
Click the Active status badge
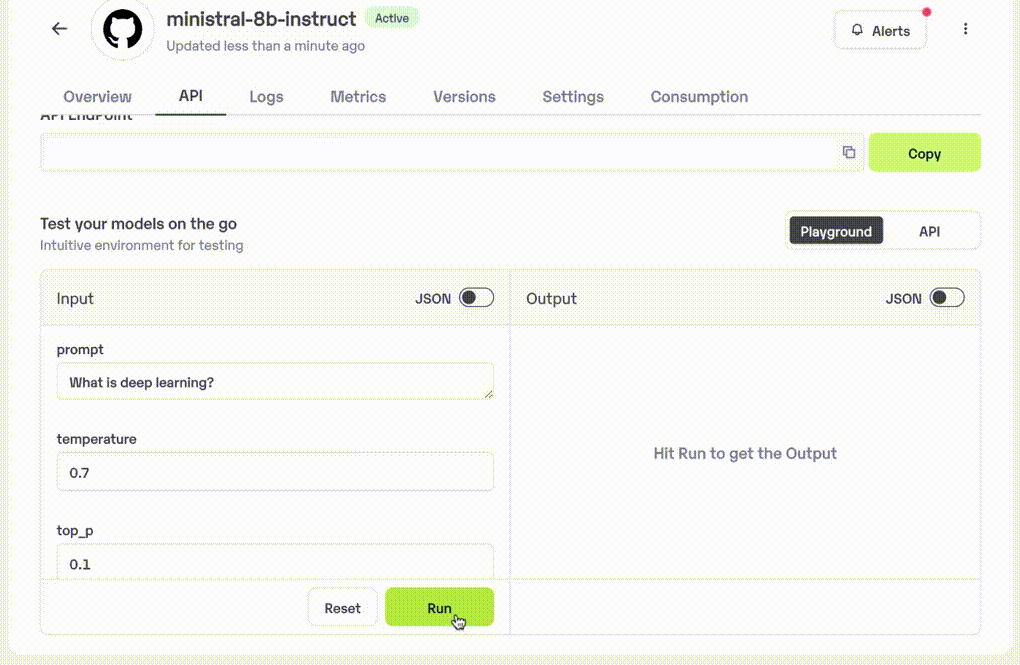[x=392, y=18]
